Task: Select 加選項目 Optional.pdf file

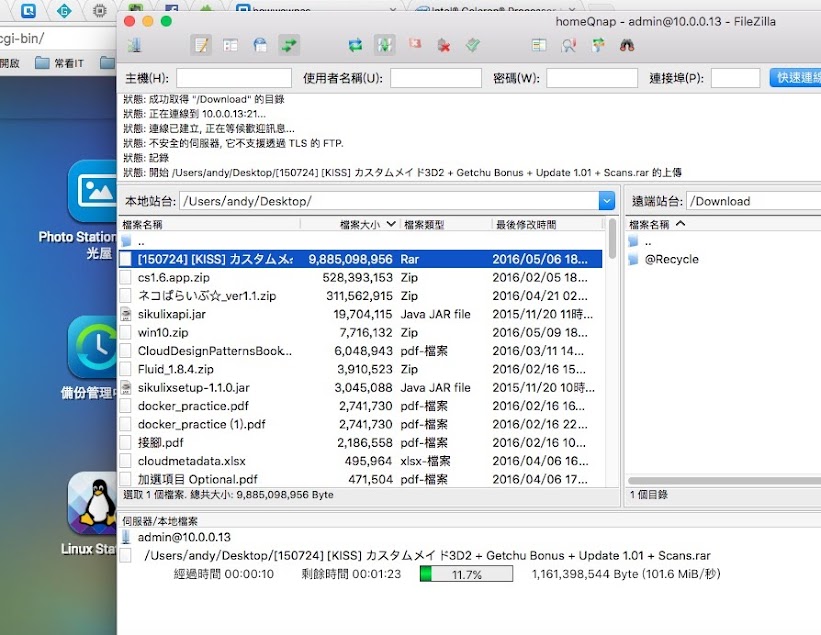Action: click(361, 478)
